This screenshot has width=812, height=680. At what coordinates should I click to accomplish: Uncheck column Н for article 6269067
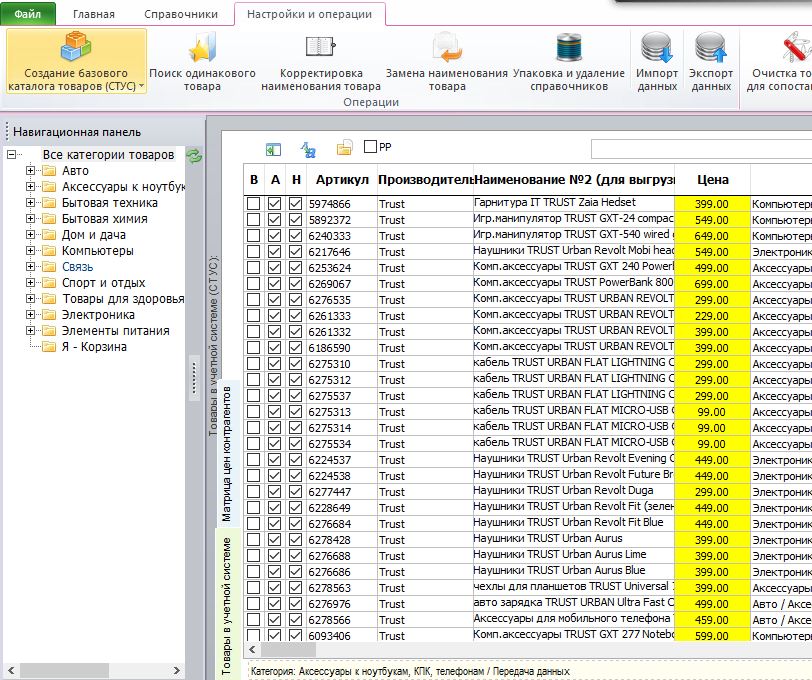(296, 284)
